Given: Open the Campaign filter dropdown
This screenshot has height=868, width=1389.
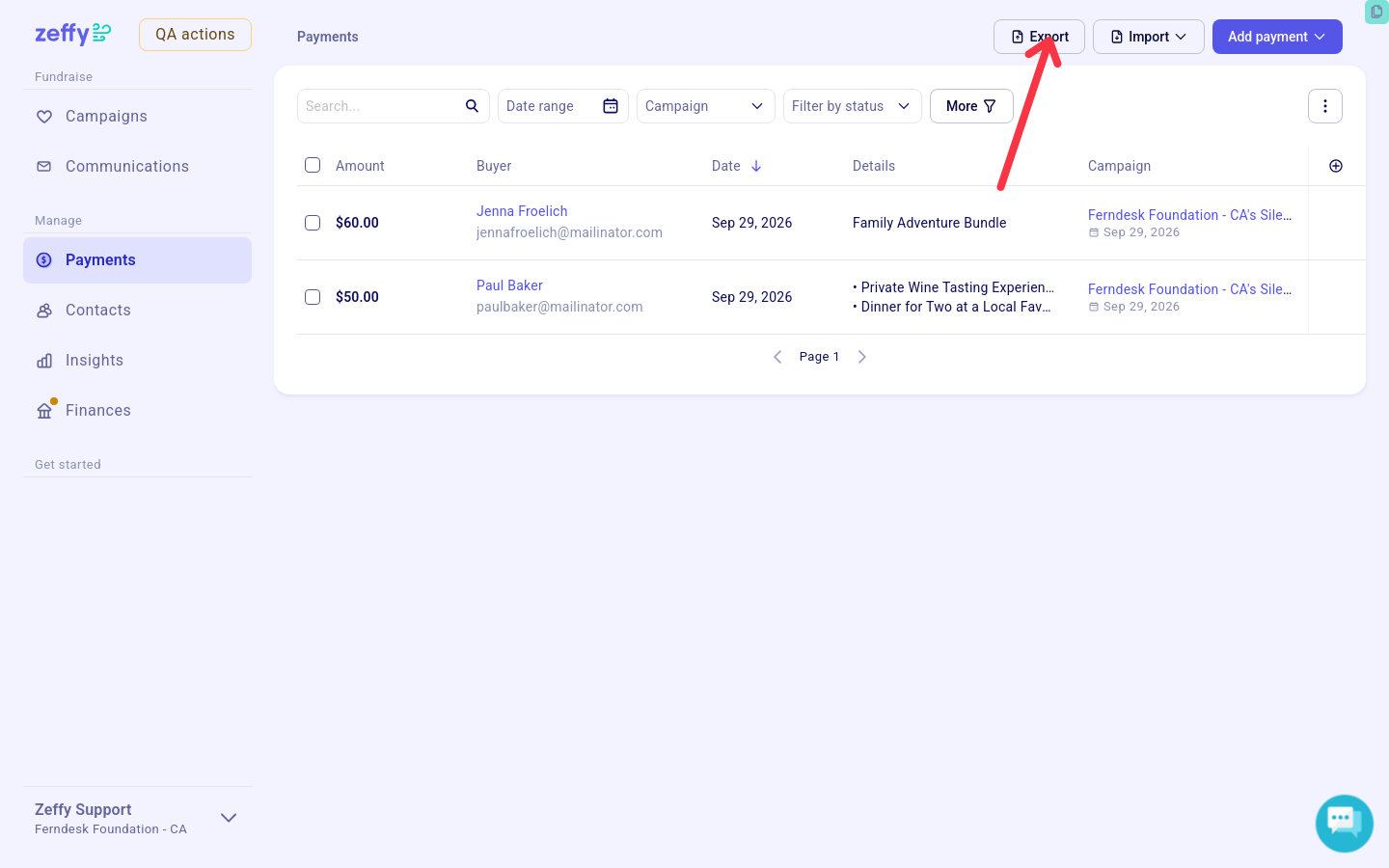Looking at the screenshot, I should click(706, 106).
